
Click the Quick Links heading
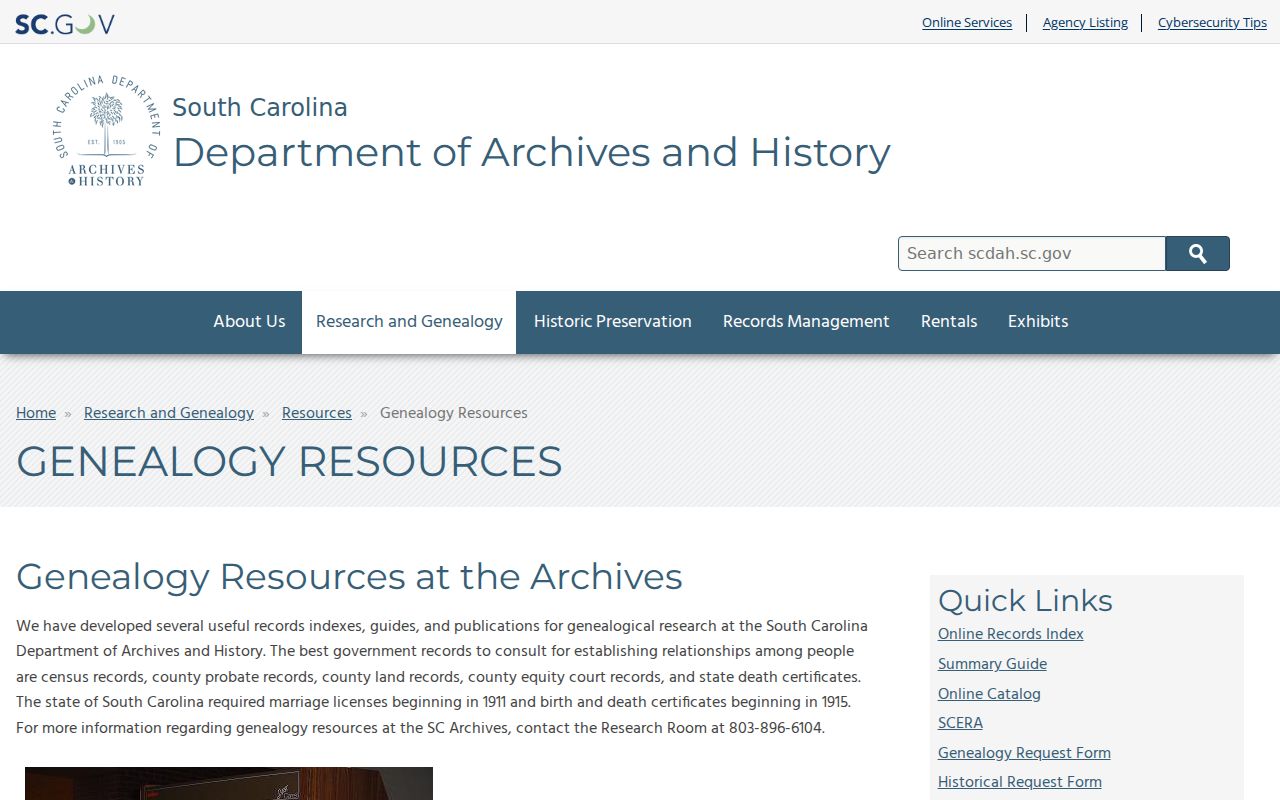coord(1025,600)
